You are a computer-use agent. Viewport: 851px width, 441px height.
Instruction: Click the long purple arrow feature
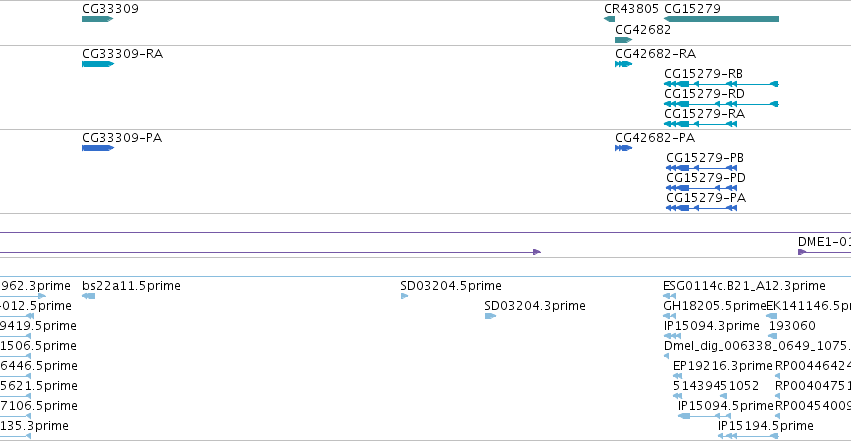tap(270, 252)
